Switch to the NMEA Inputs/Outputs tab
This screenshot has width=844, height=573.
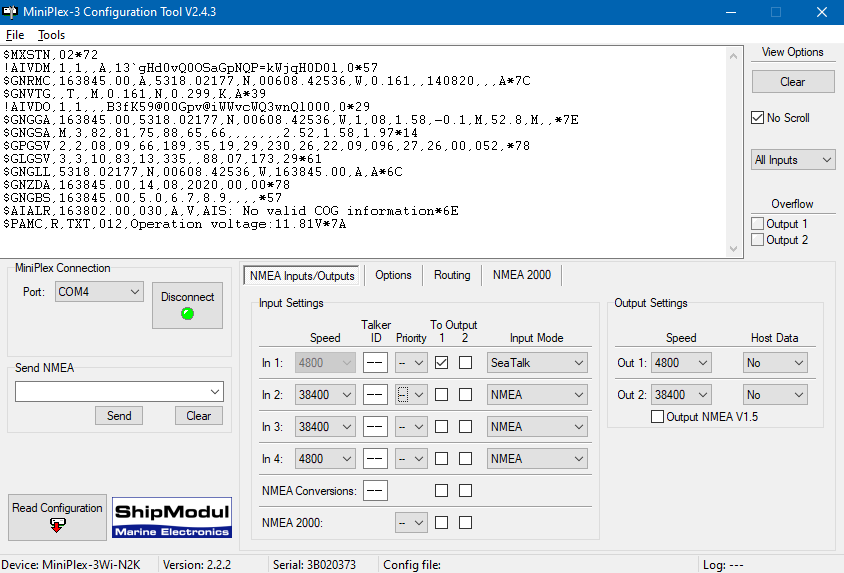point(302,275)
